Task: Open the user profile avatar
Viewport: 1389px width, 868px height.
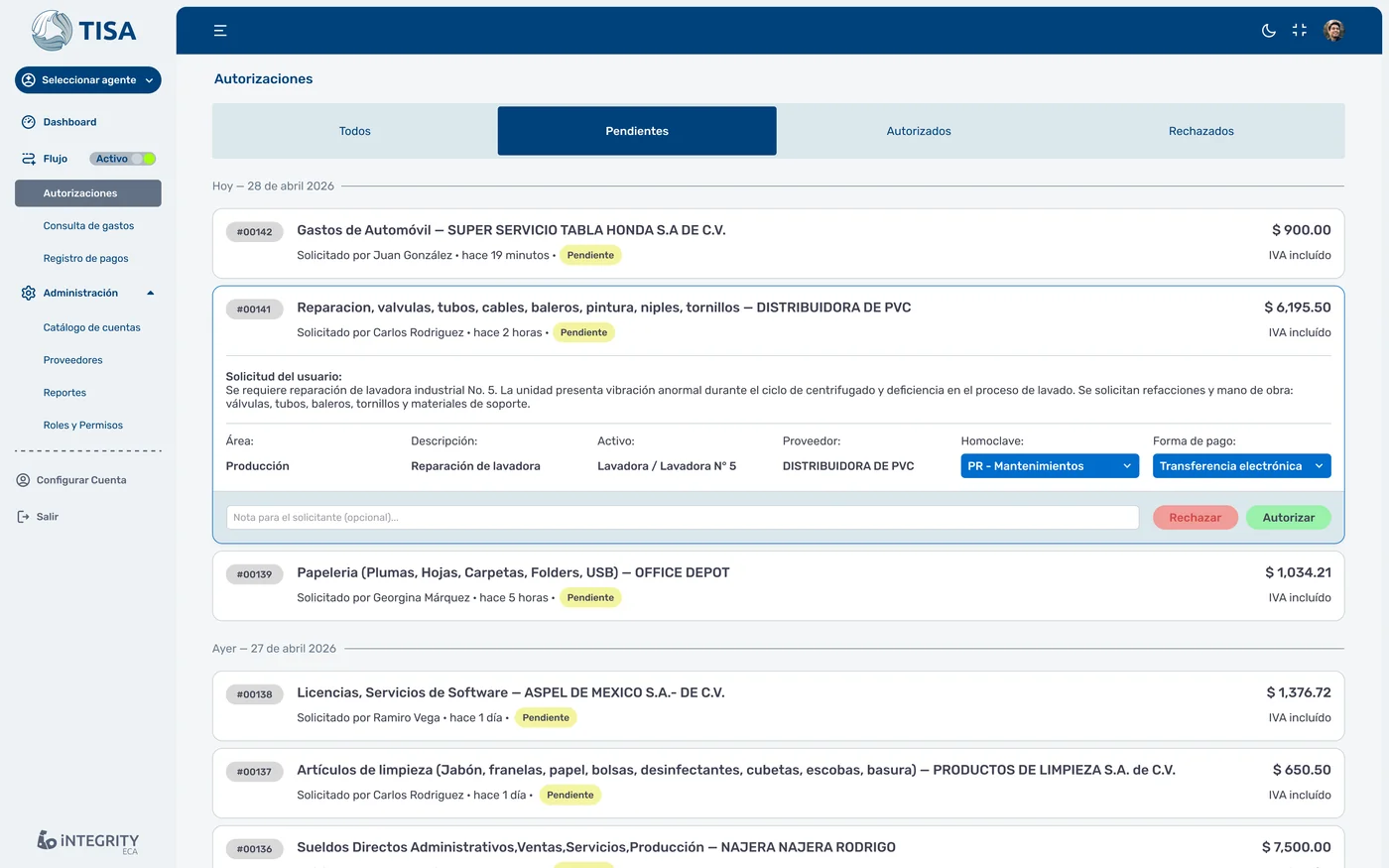Action: pyautogui.click(x=1334, y=31)
